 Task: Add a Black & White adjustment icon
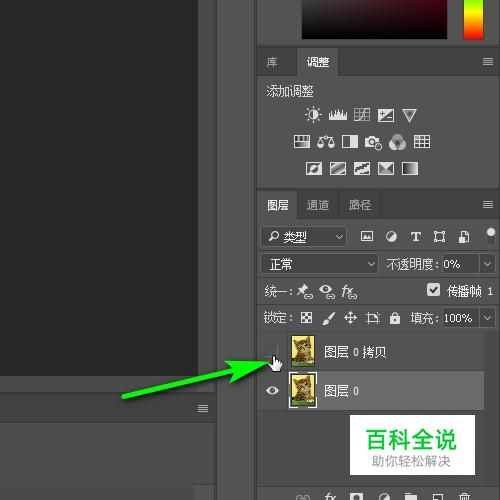pos(350,142)
